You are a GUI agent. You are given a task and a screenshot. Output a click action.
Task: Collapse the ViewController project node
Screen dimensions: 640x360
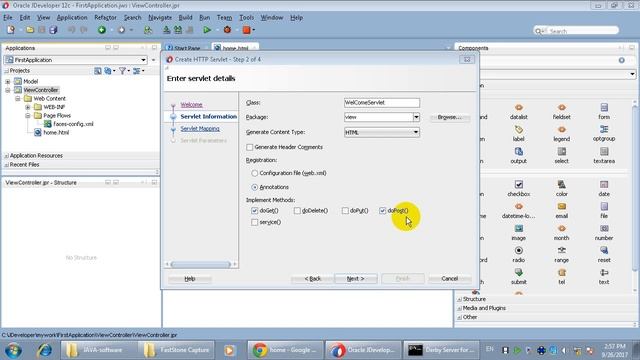(8, 90)
